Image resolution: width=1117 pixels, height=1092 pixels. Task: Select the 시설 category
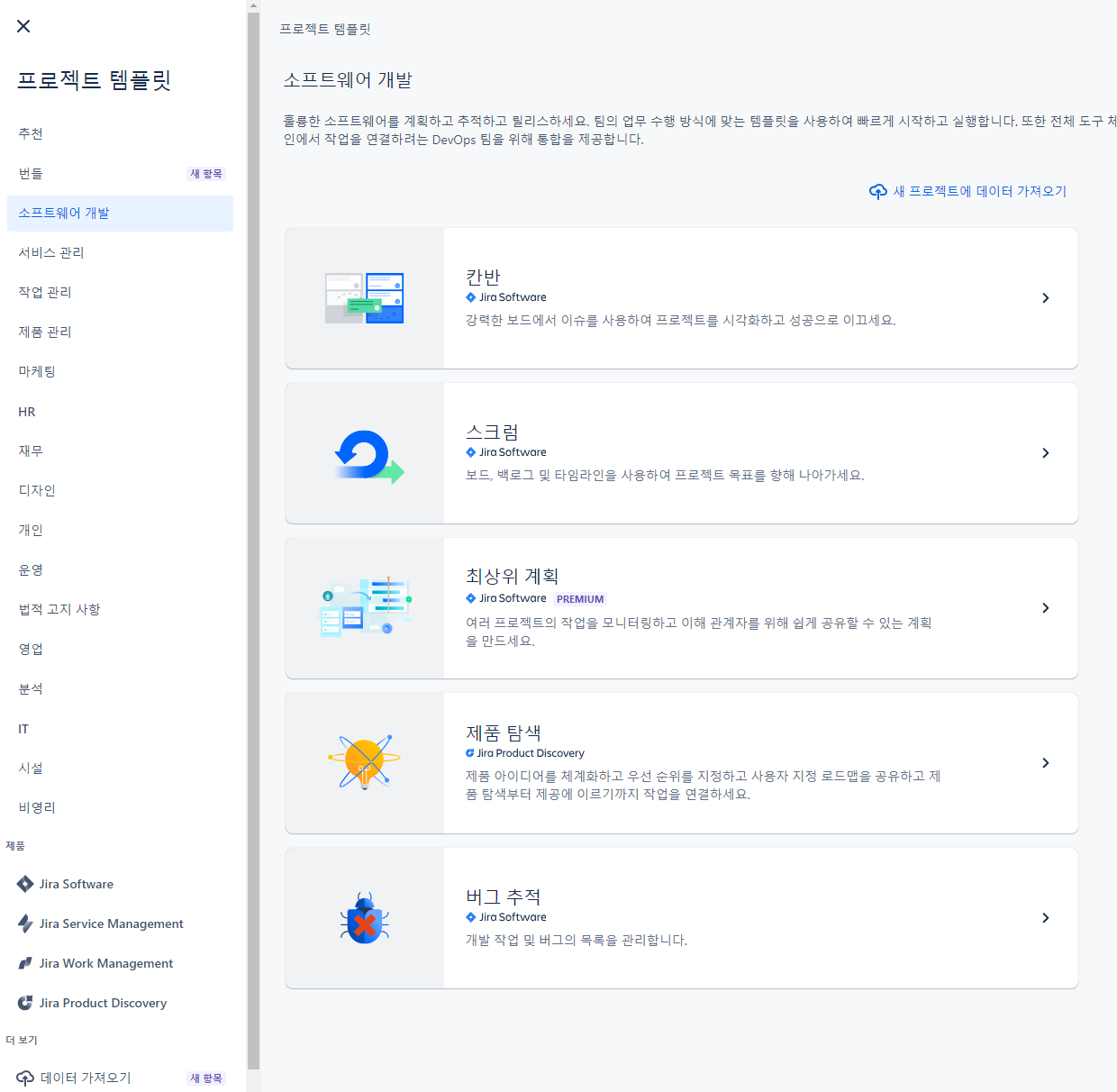pos(120,769)
